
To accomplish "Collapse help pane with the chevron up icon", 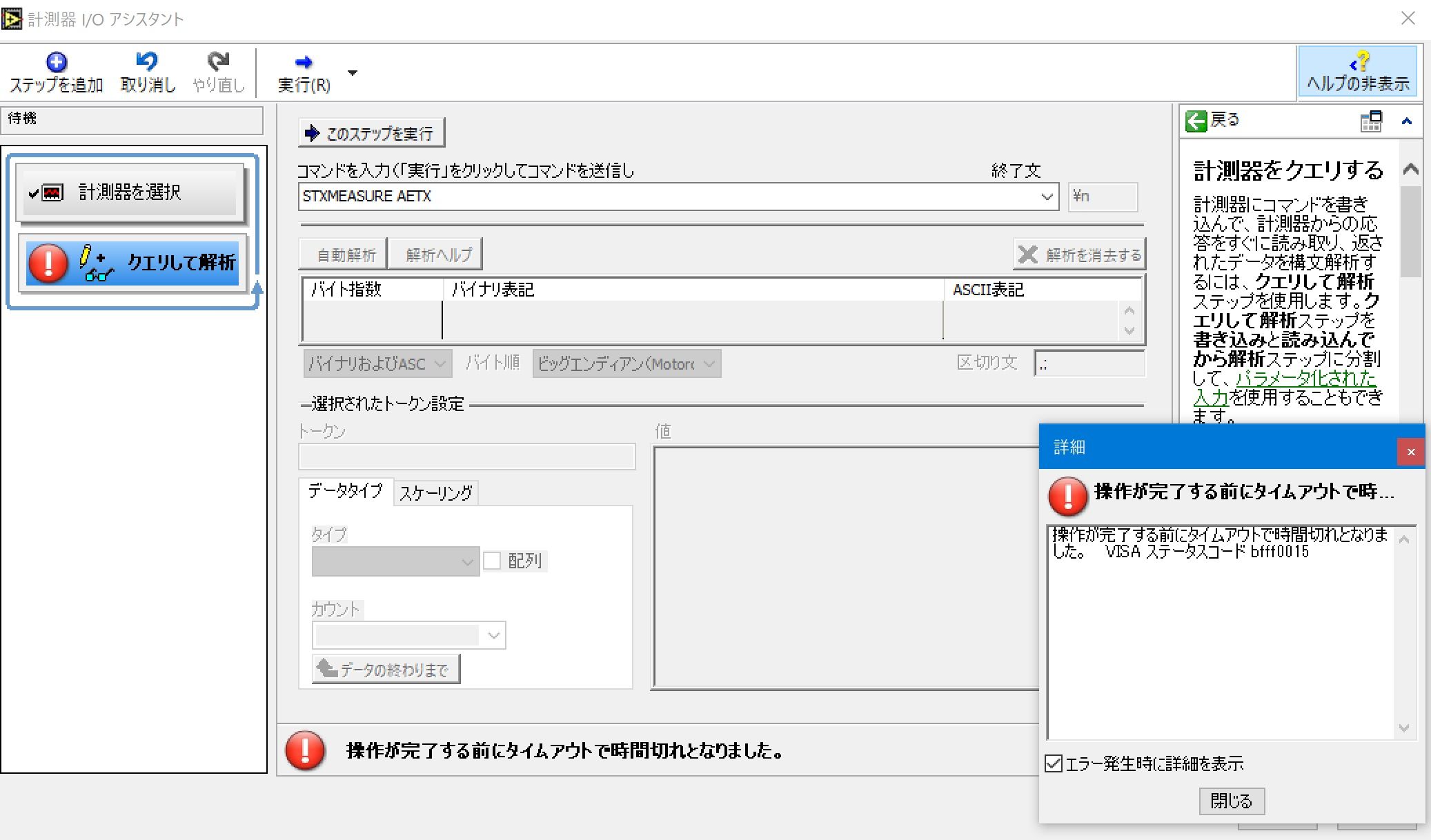I will click(x=1407, y=121).
